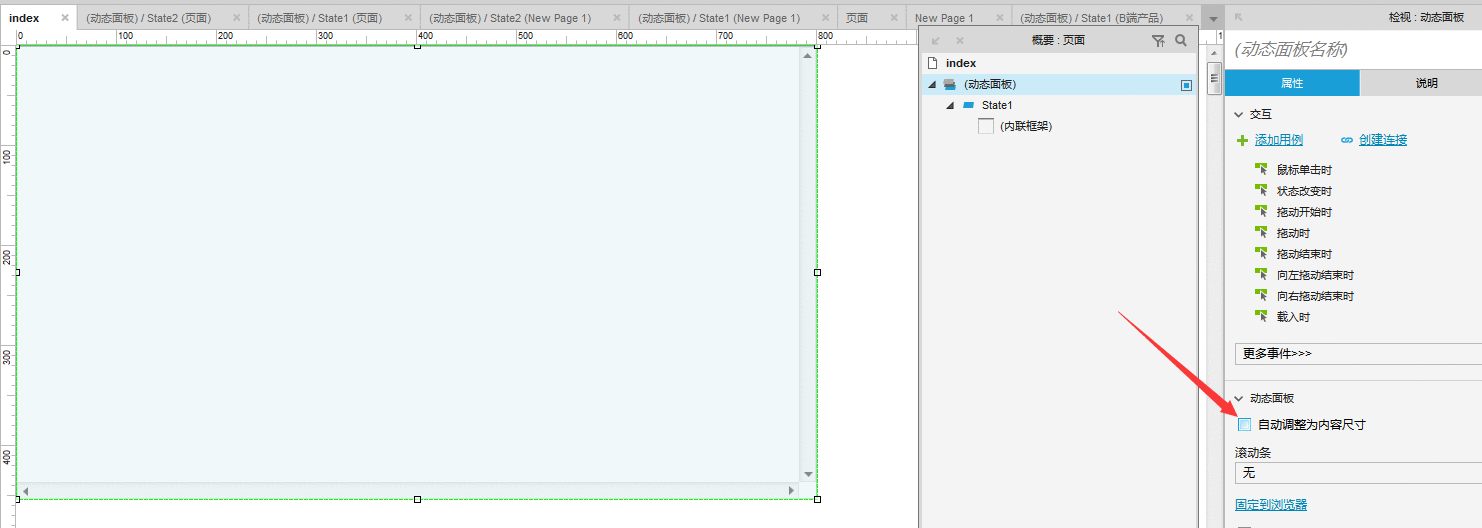This screenshot has height=528, width=1482.
Task: Open the 更多事件>>> dropdown
Action: click(x=1358, y=353)
